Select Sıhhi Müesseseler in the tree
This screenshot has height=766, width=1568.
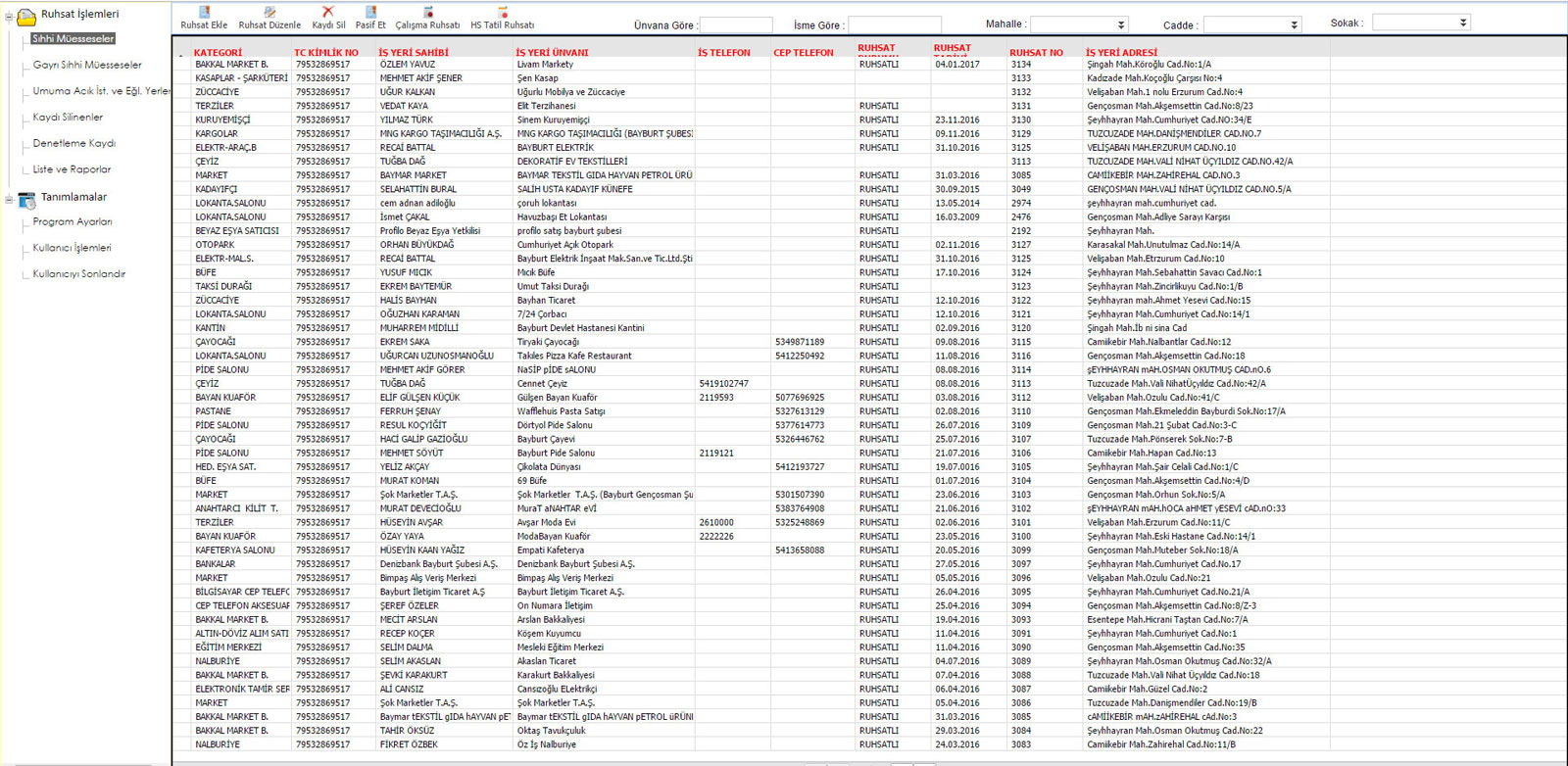coord(73,38)
